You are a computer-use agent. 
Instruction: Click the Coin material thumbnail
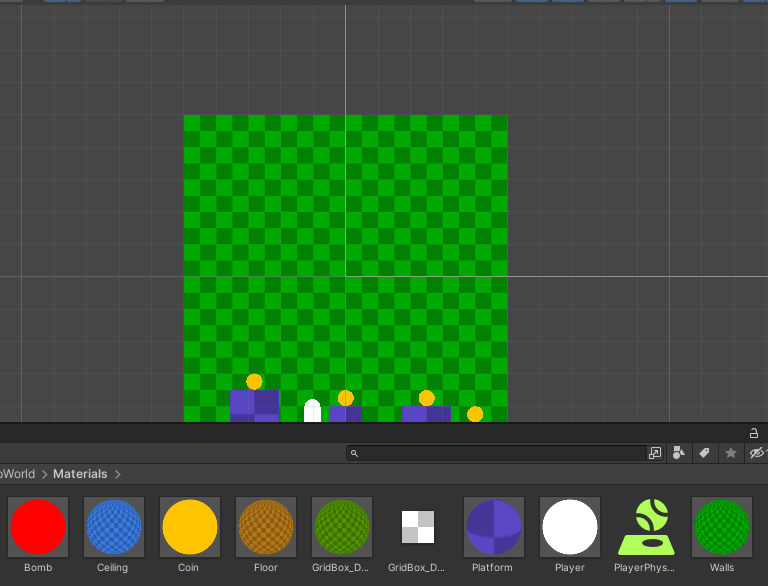190,527
